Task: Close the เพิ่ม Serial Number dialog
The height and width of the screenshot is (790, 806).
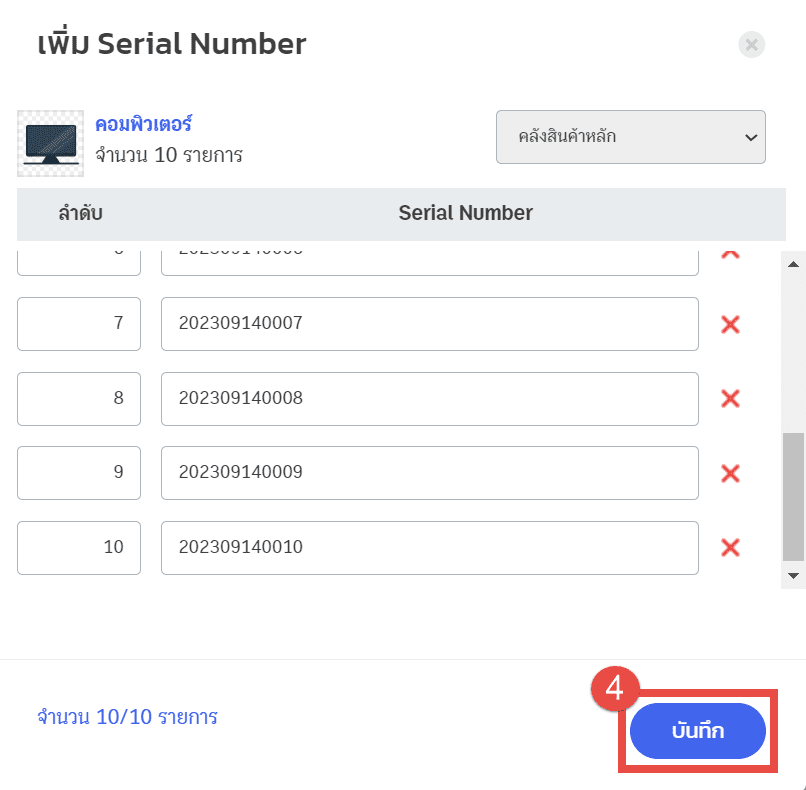Action: point(752,45)
